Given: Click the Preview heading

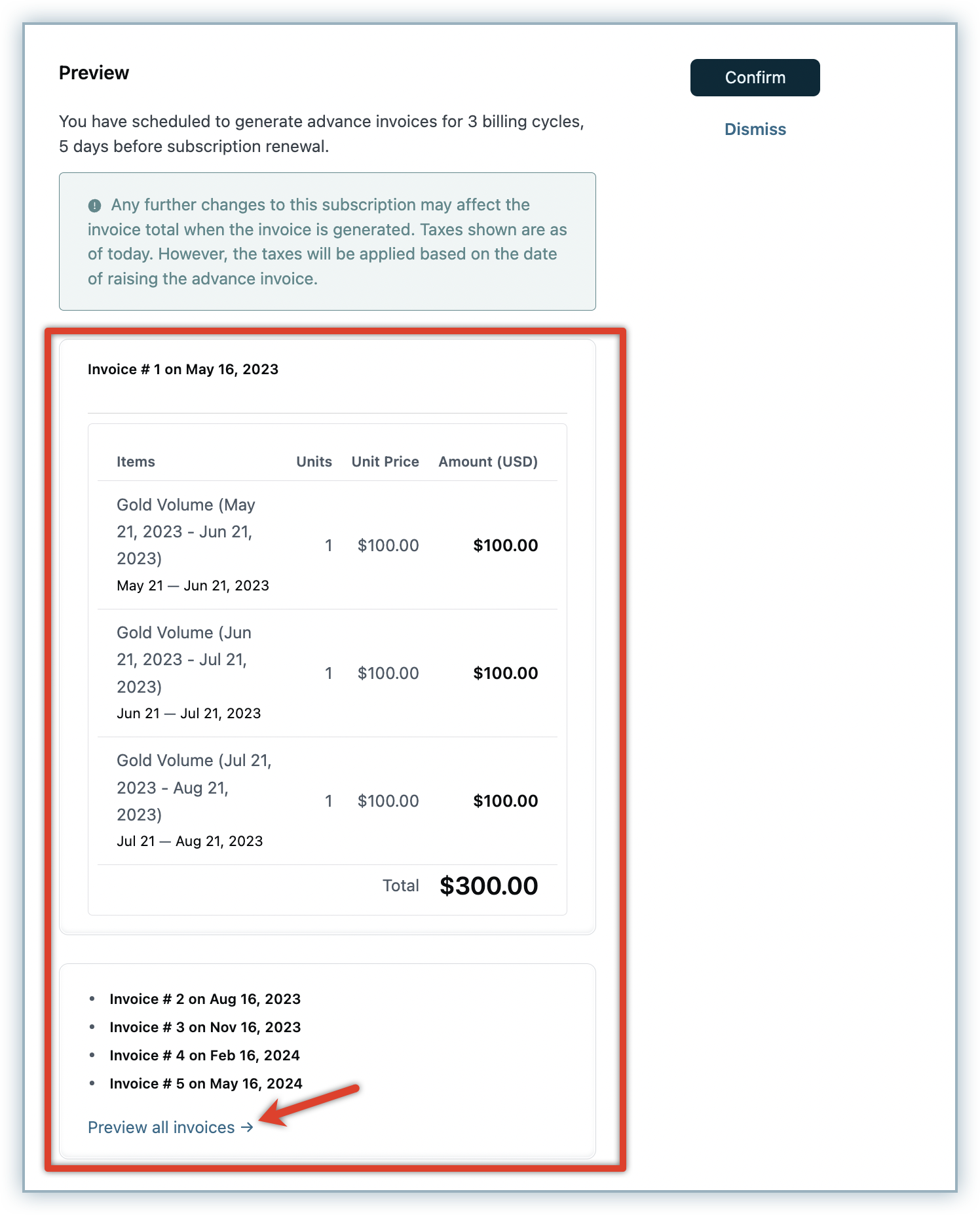Looking at the screenshot, I should click(x=94, y=73).
